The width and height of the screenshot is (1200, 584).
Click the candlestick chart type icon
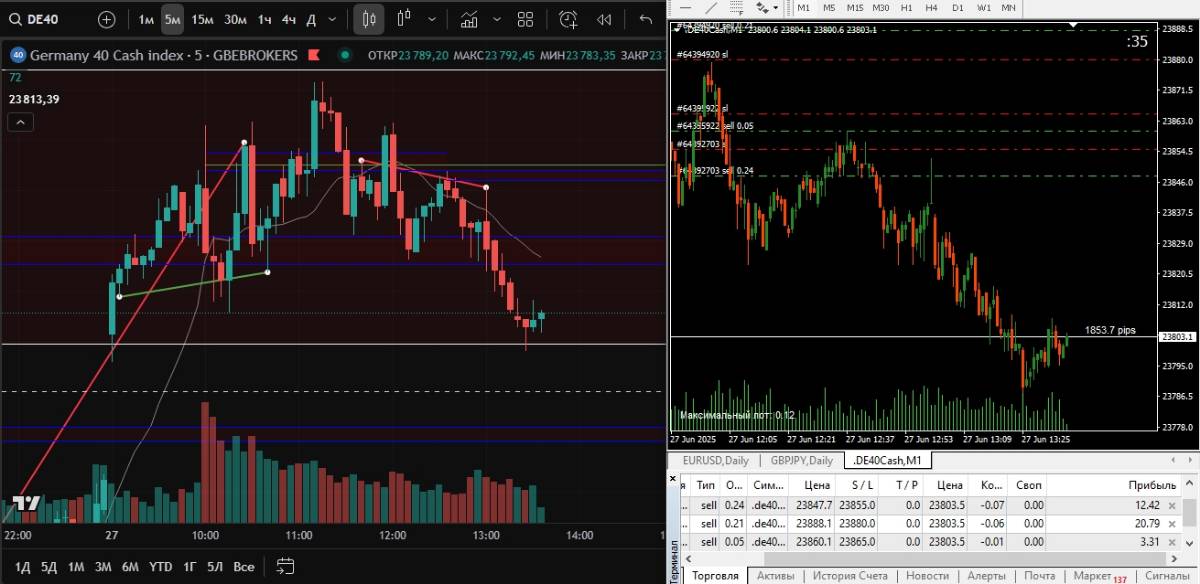click(x=369, y=19)
